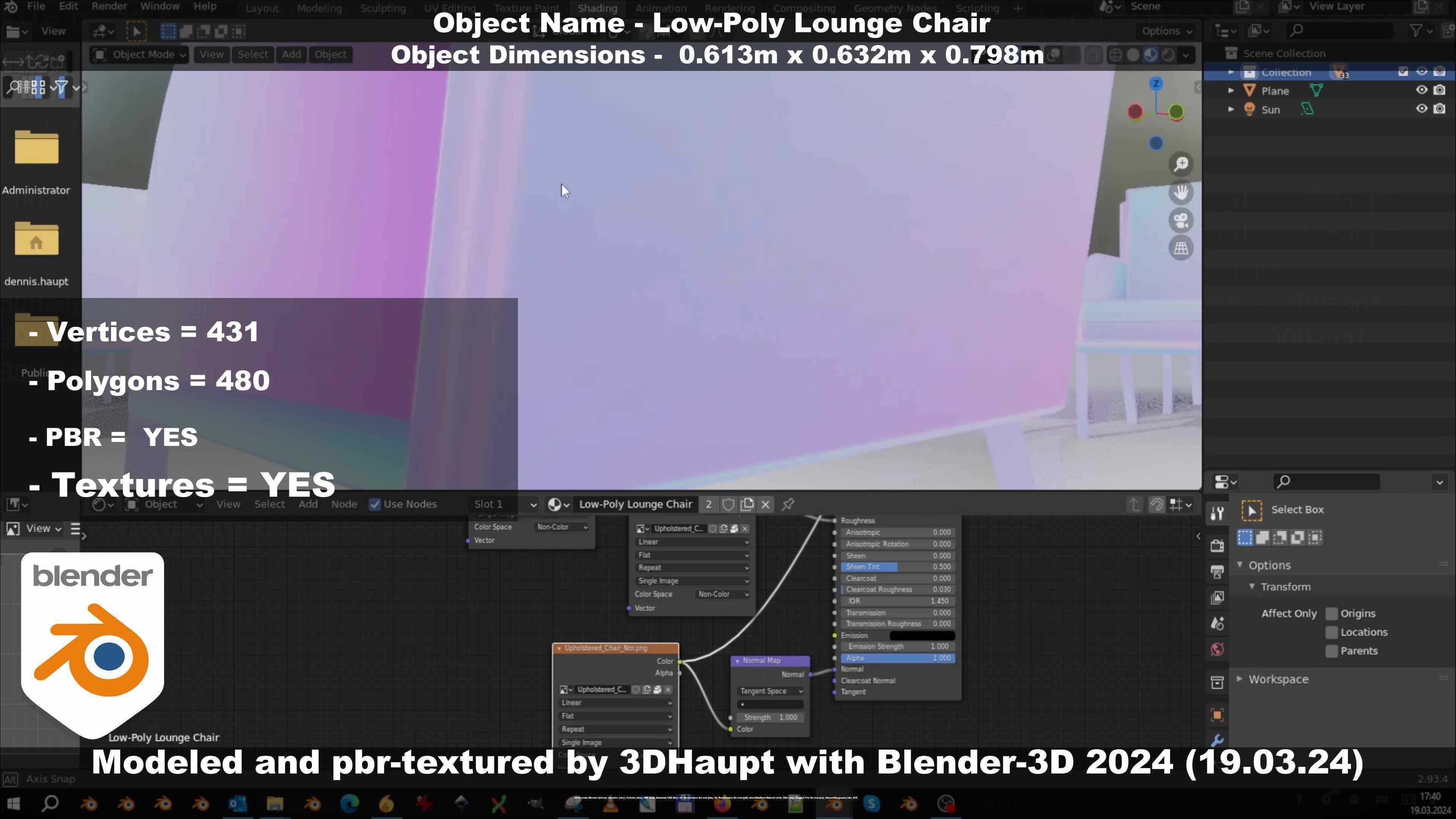Open the Help menu
Screen dimensions: 1456x819
pyautogui.click(x=205, y=7)
